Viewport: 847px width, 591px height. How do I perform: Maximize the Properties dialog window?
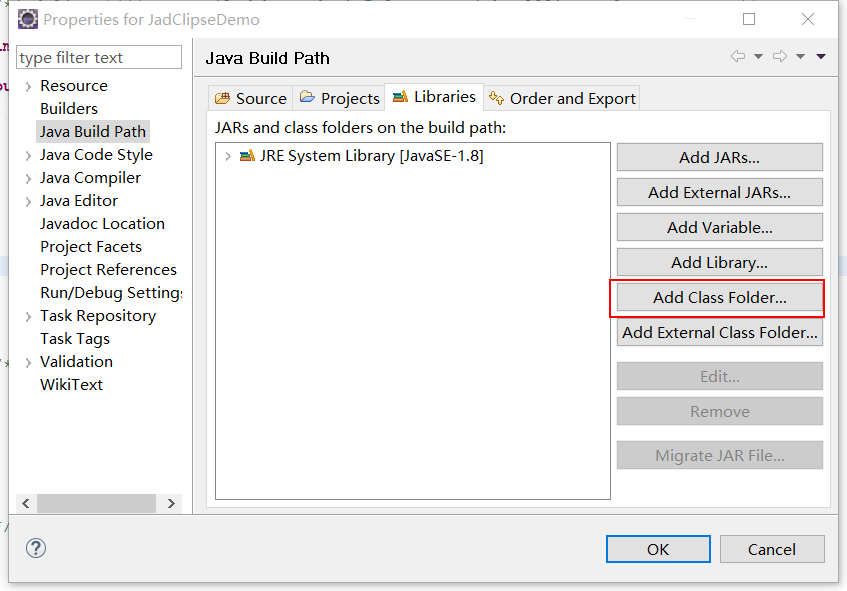749,19
